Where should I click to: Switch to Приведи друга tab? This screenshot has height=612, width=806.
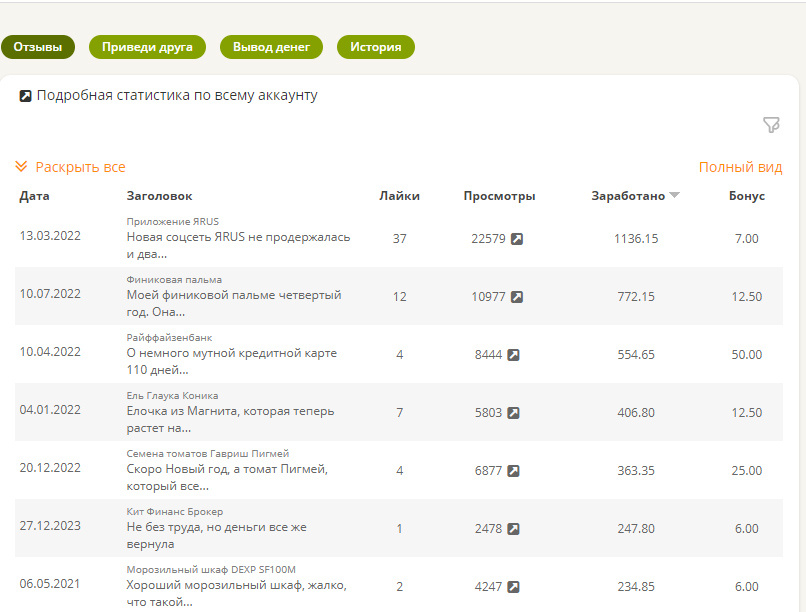(147, 47)
